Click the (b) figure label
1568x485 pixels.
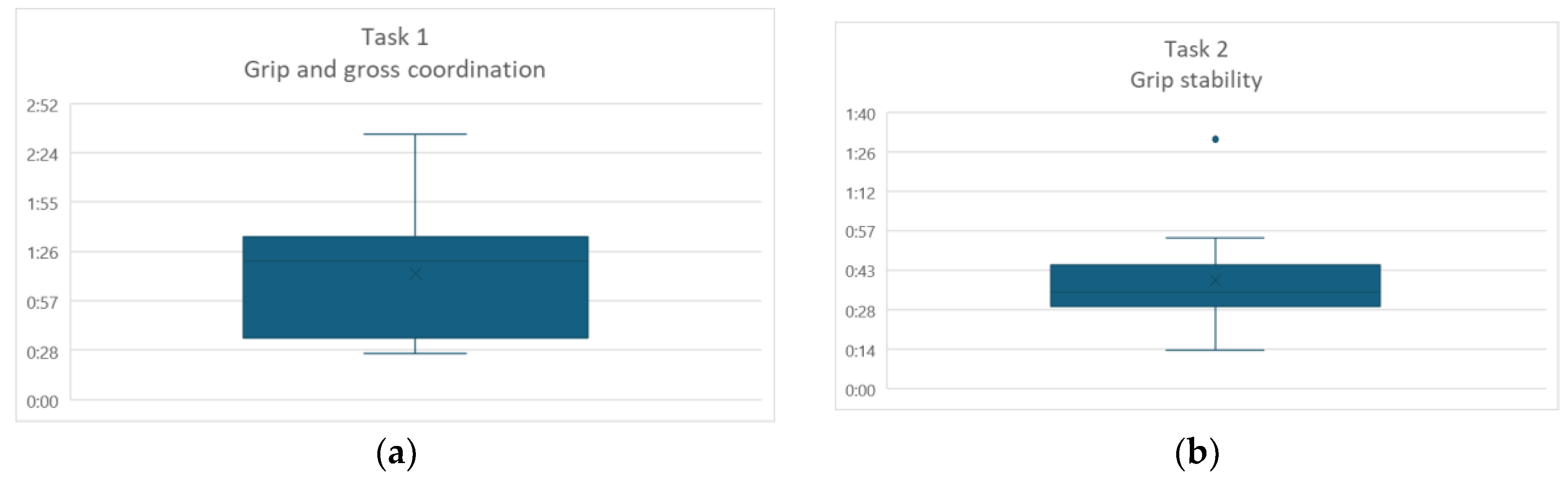tap(1196, 453)
